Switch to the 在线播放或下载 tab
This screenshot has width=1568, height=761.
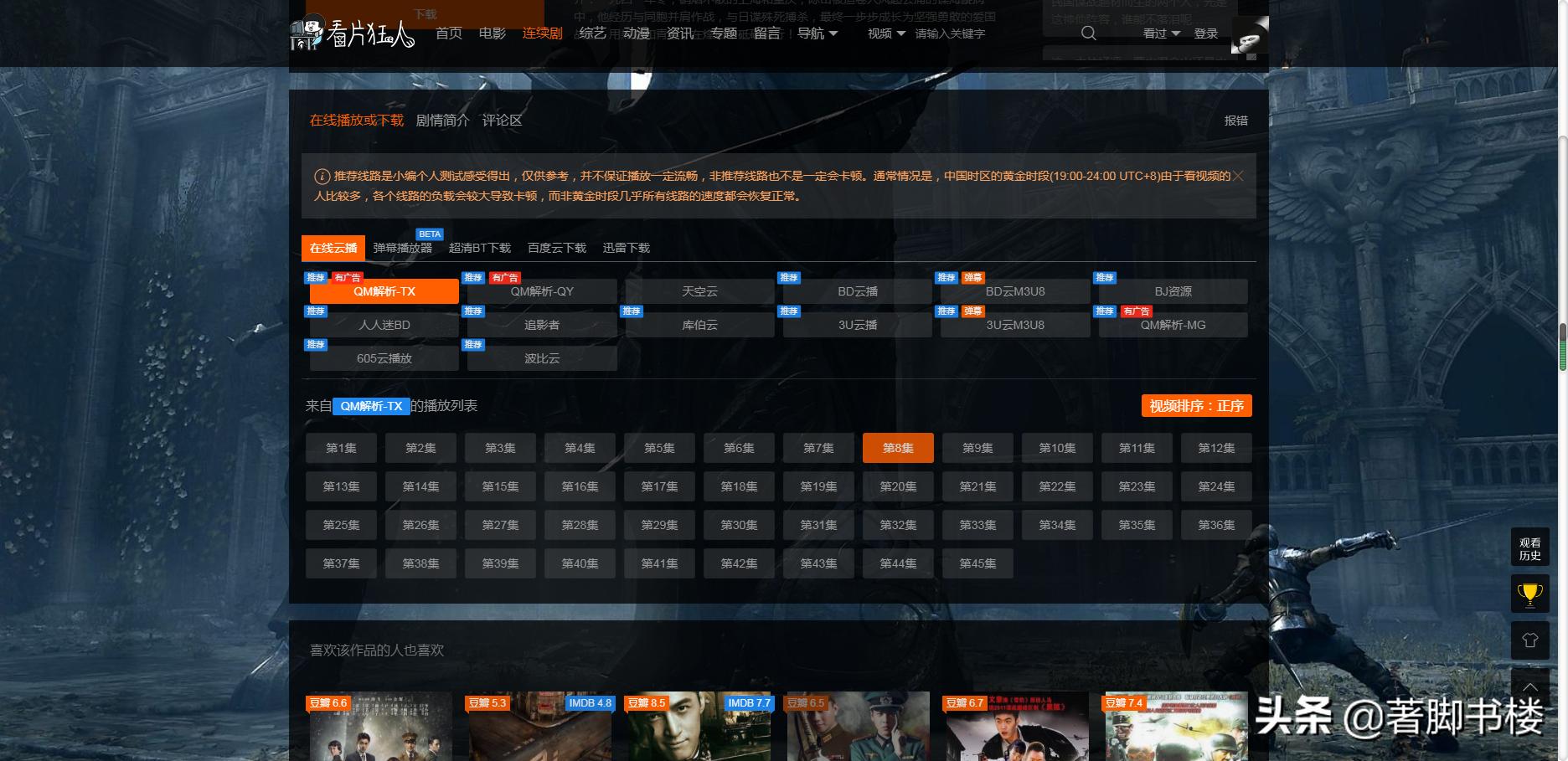pyautogui.click(x=357, y=121)
